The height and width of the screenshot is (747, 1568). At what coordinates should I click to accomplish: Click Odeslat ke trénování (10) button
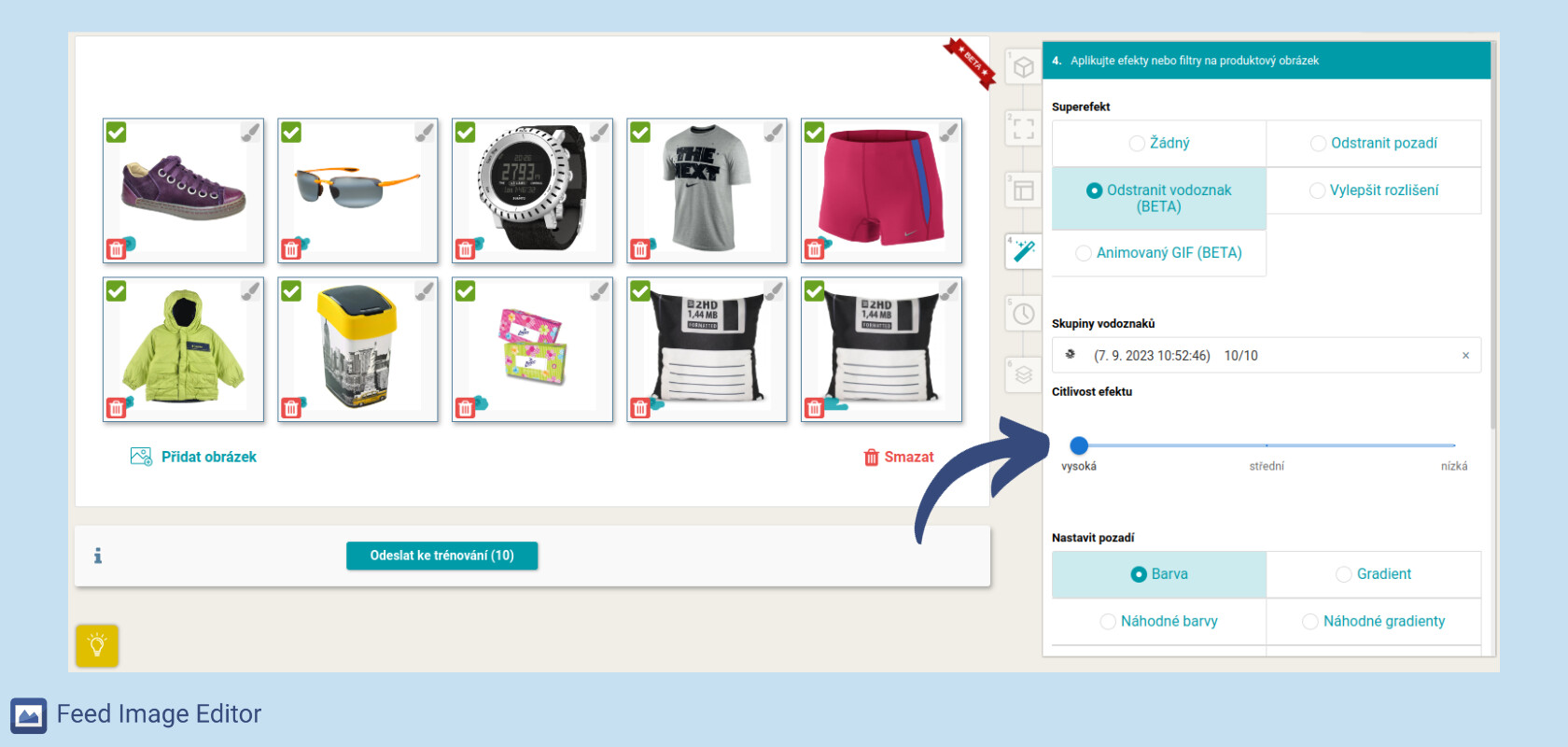pos(442,556)
